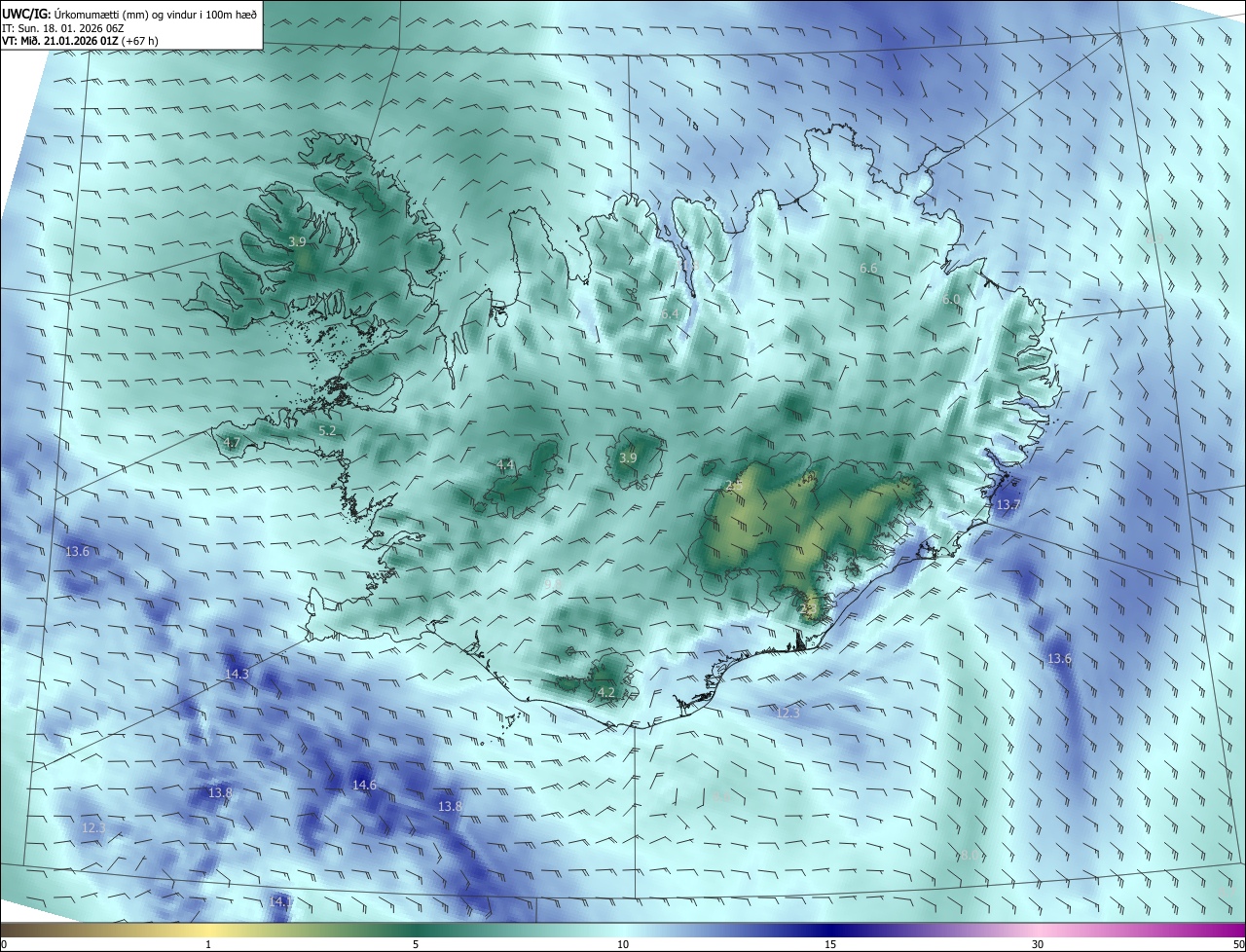Click the '0' tick on the color scale

pyautogui.click(x=4, y=944)
